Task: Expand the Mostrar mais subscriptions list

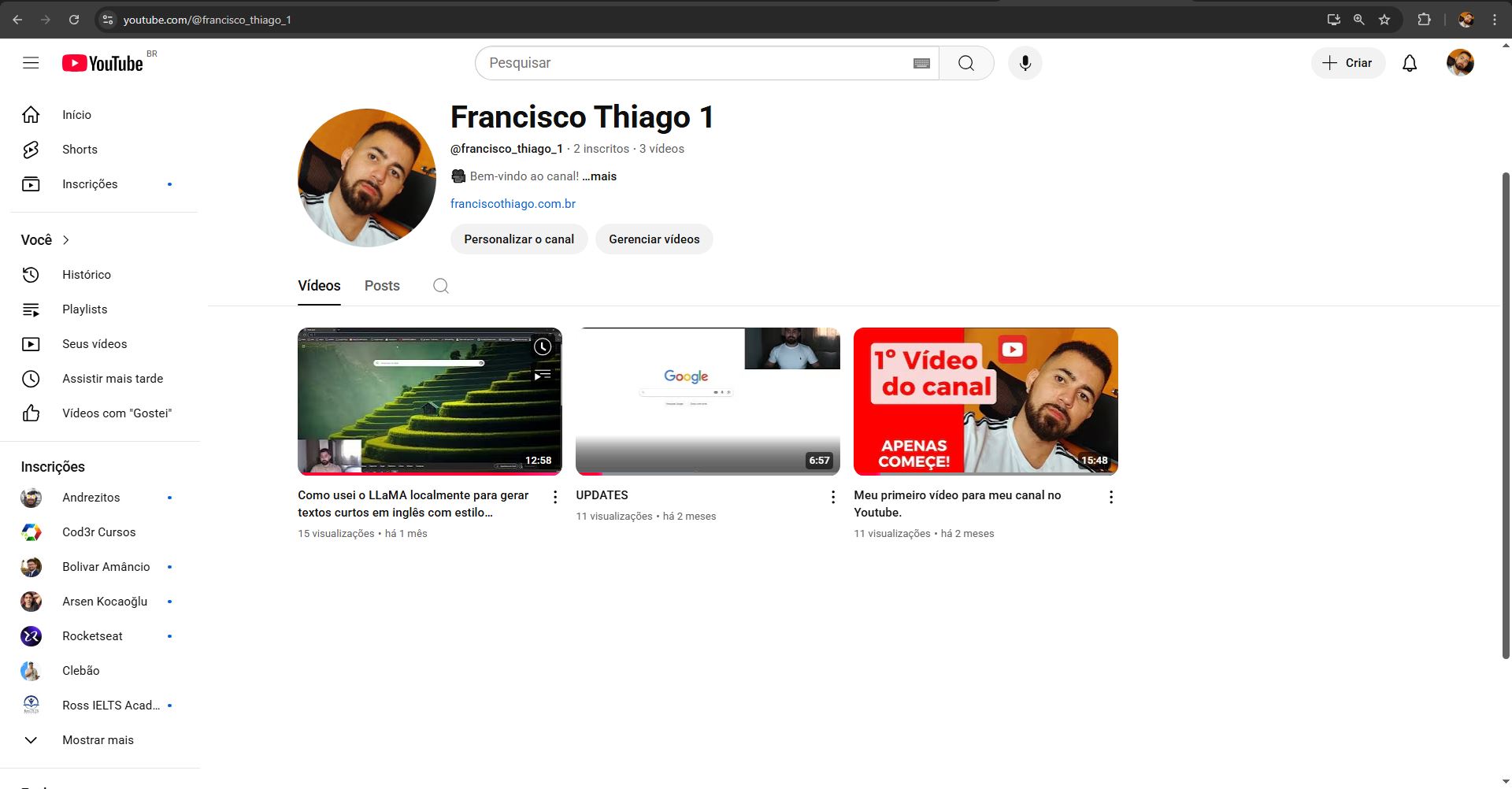Action: click(x=98, y=739)
